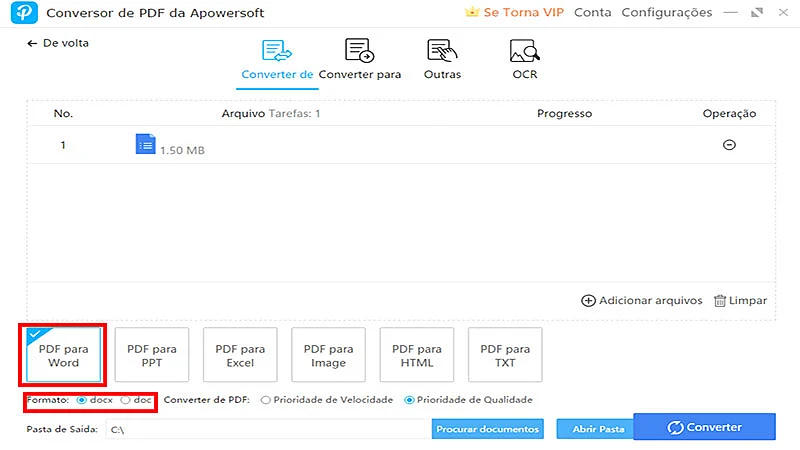The height and width of the screenshot is (450, 800).
Task: Start conversion with the Converter button
Action: pos(704,427)
